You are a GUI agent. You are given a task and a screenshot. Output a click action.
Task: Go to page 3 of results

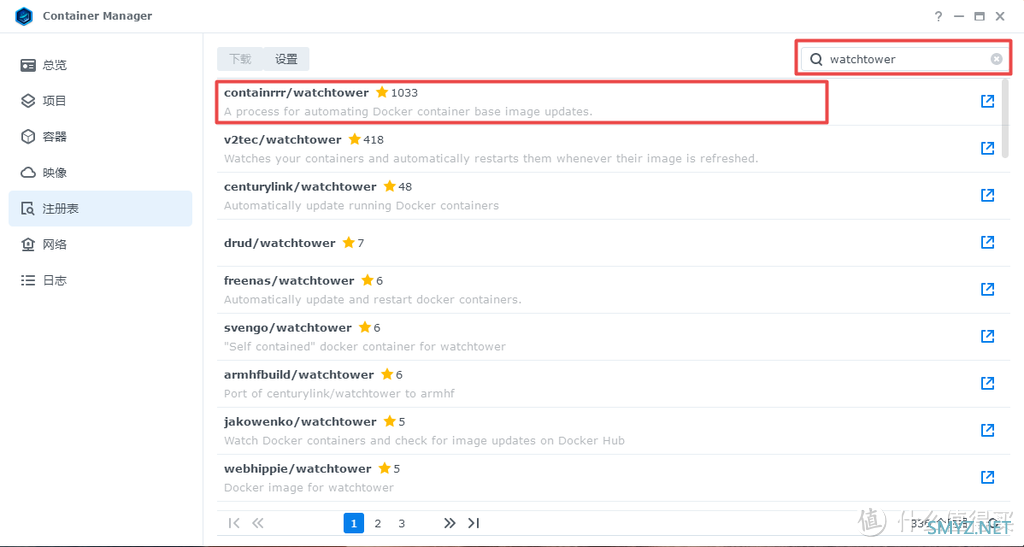402,523
